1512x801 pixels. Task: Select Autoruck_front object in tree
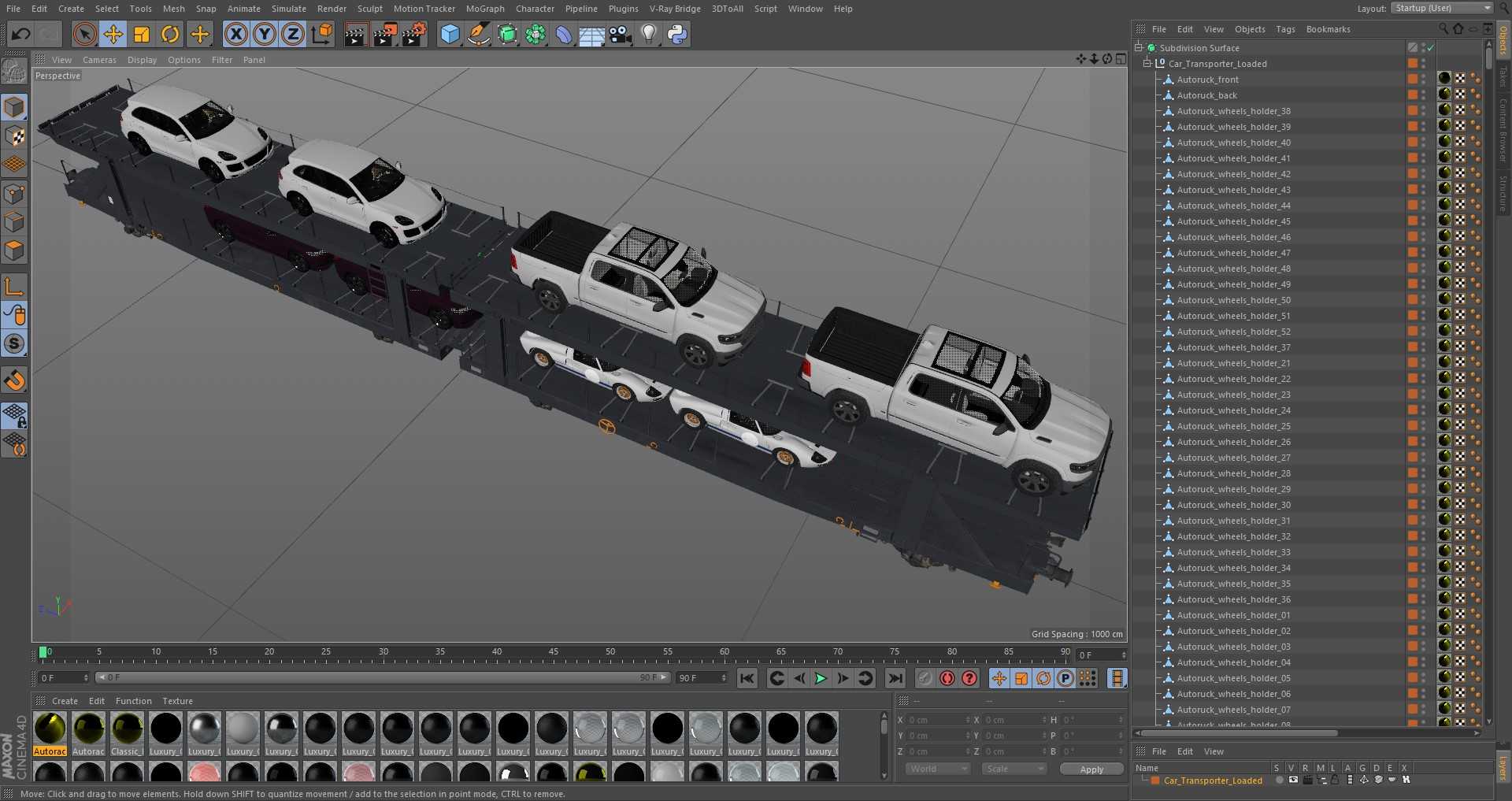click(x=1207, y=80)
